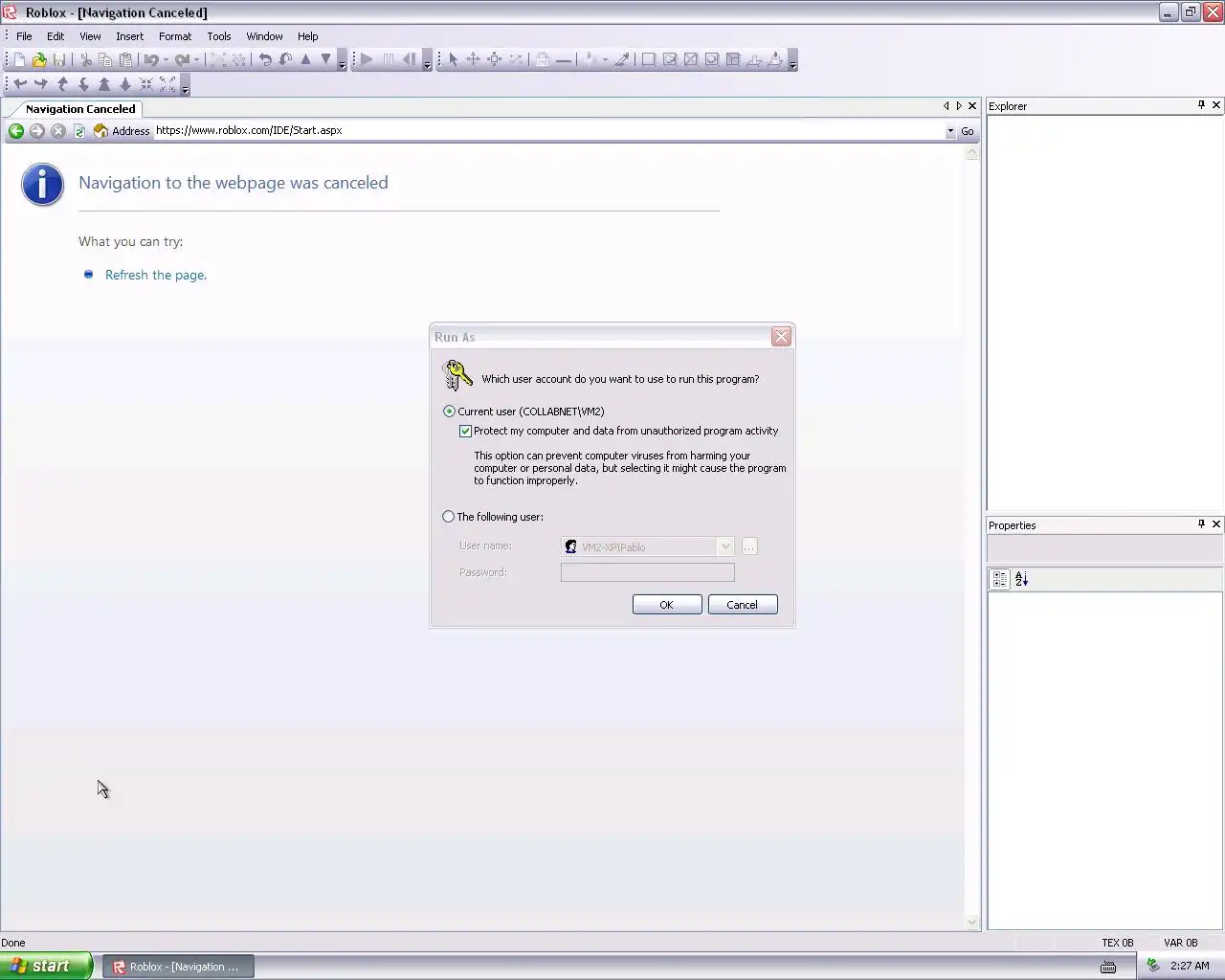Toggle Properties panel pin
This screenshot has width=1225, height=980.
(x=1201, y=524)
